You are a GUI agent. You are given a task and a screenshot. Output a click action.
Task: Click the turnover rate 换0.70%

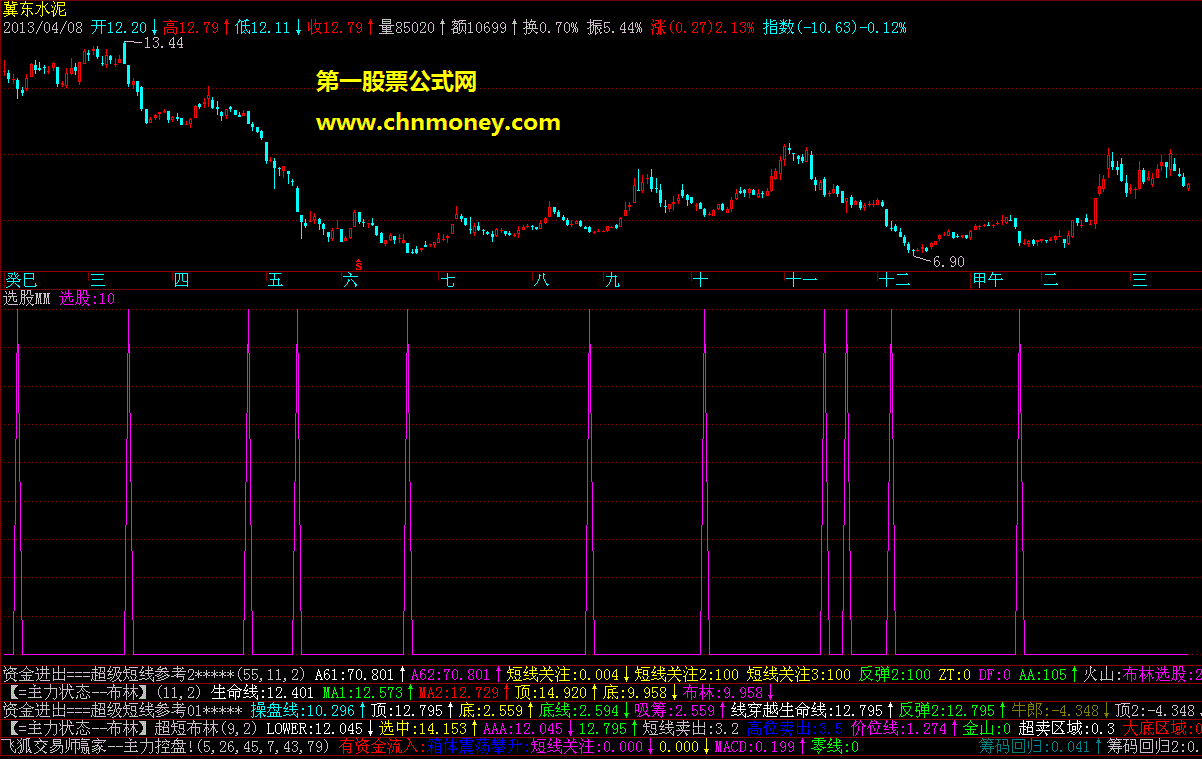point(551,27)
